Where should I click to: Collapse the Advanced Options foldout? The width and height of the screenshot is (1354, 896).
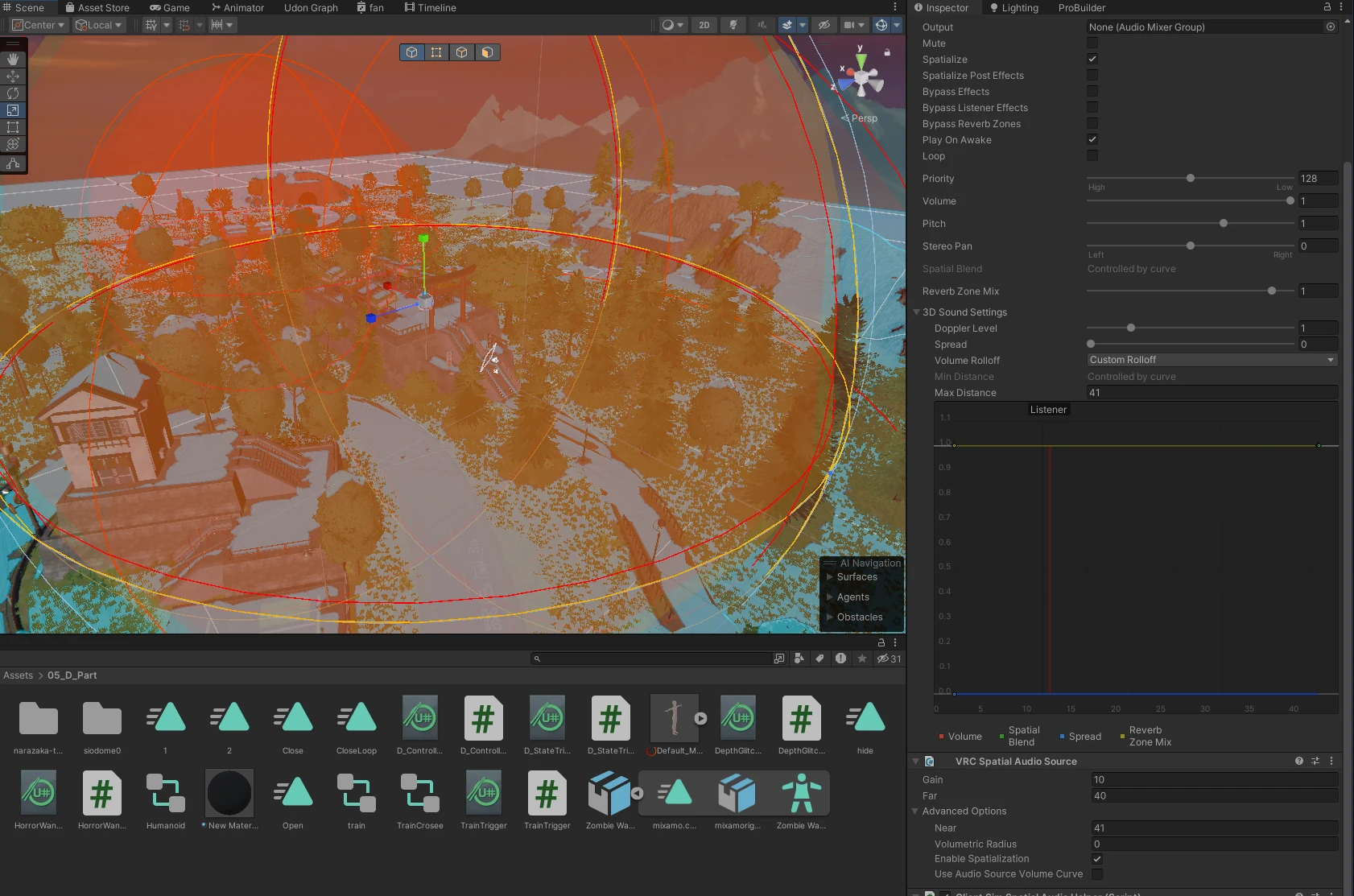tap(915, 811)
